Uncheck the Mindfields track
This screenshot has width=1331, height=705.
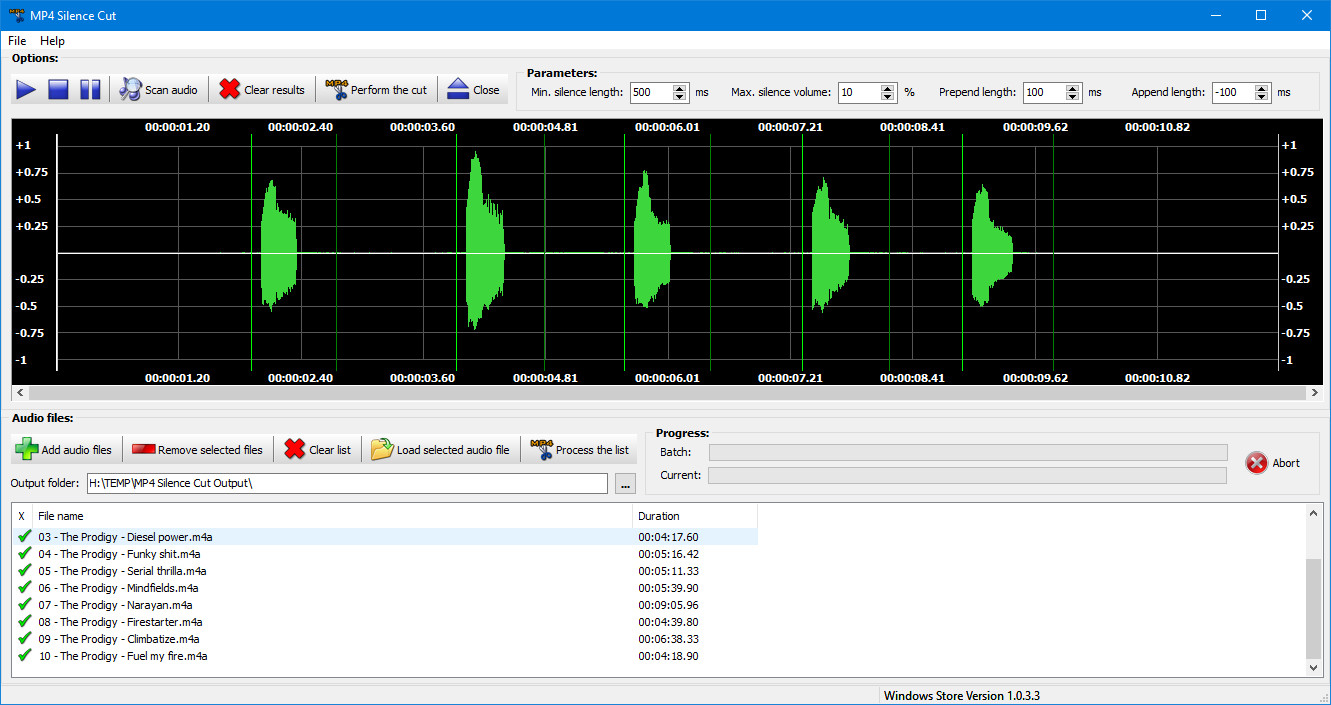pyautogui.click(x=24, y=588)
